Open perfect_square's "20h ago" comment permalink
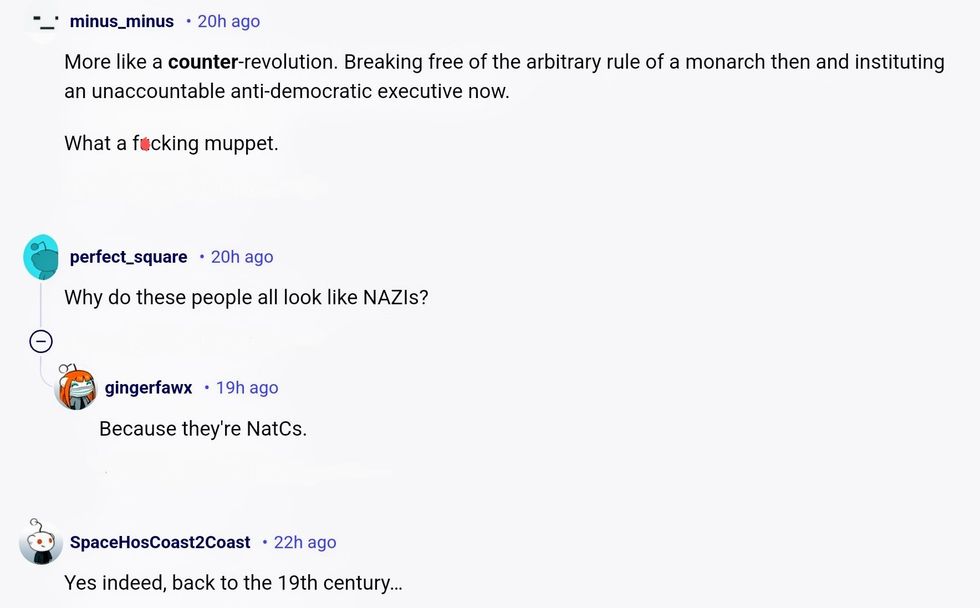This screenshot has height=608, width=980. (242, 257)
